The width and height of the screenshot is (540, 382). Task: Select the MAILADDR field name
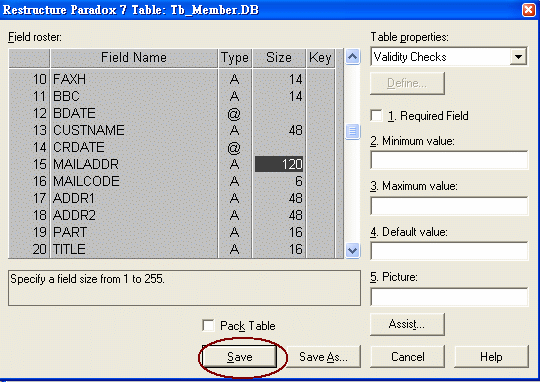pyautogui.click(x=134, y=164)
